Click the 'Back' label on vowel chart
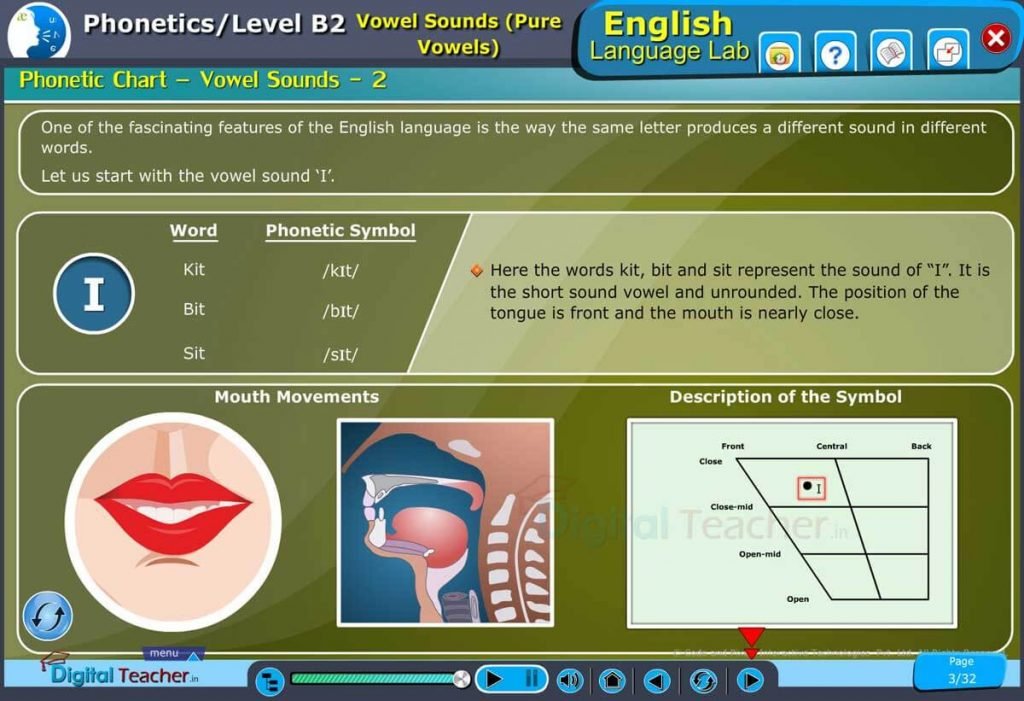 click(921, 446)
